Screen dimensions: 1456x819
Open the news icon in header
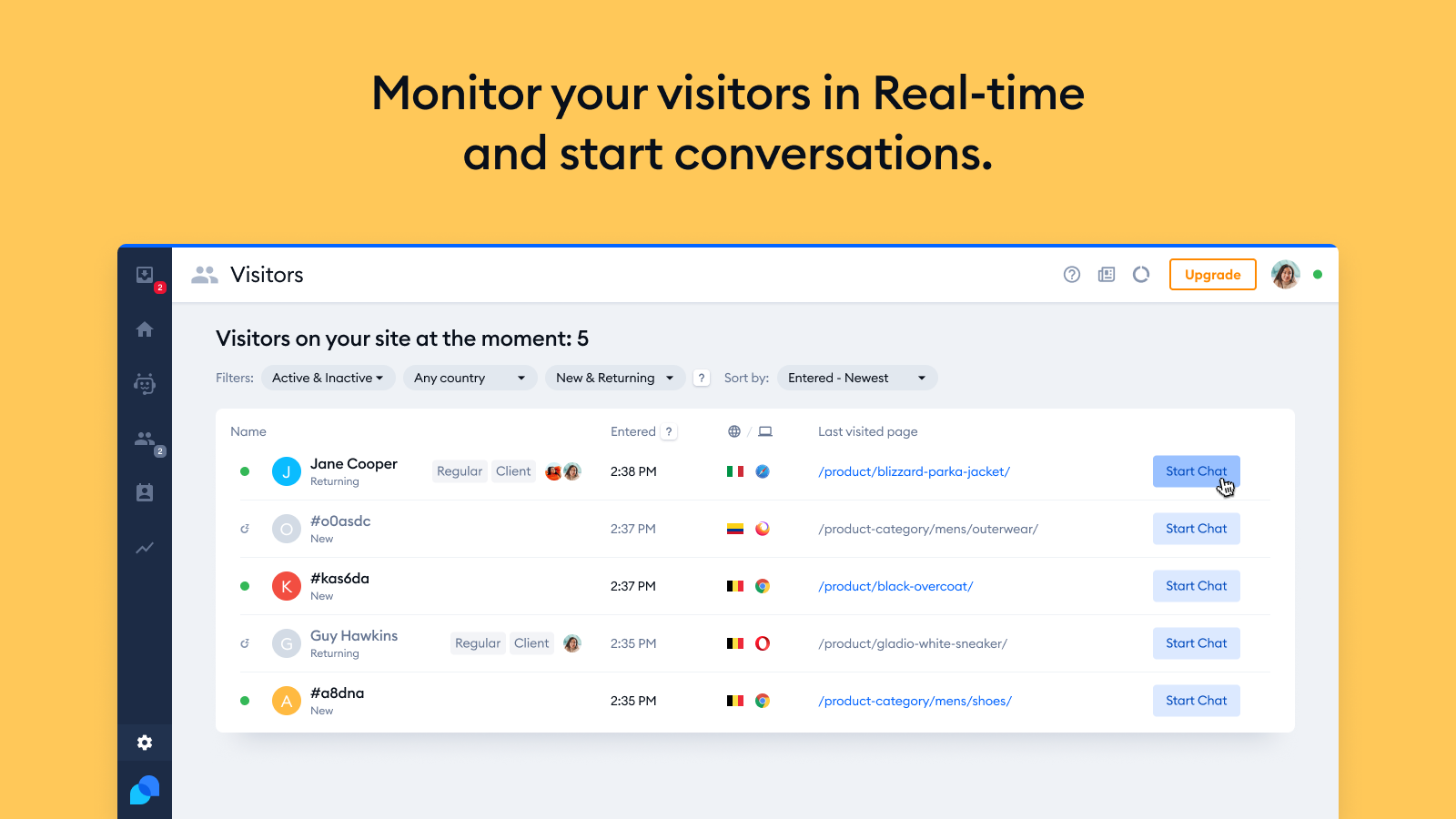pyautogui.click(x=1107, y=275)
